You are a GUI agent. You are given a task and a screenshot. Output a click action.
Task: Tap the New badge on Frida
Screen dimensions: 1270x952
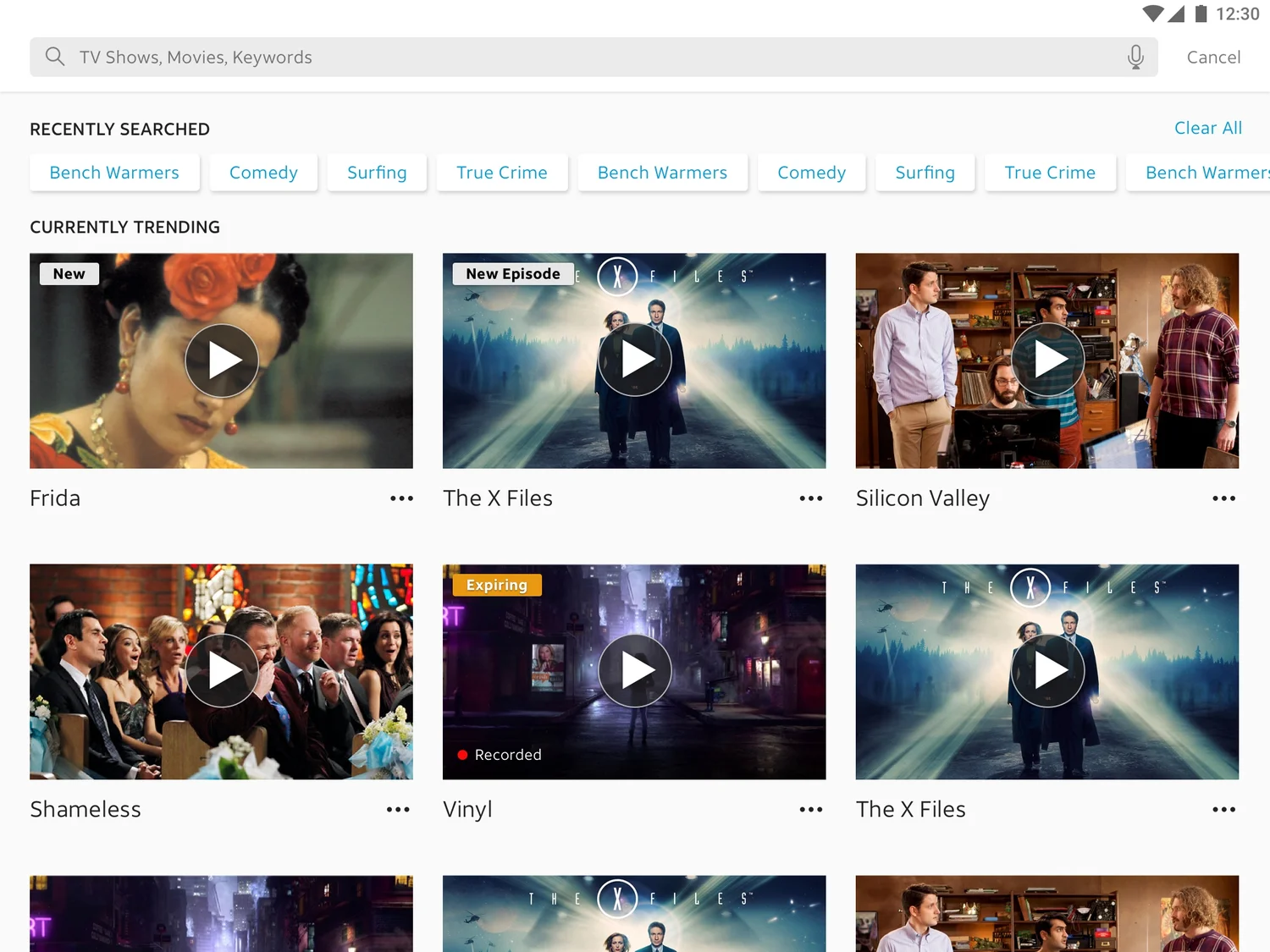pyautogui.click(x=69, y=274)
